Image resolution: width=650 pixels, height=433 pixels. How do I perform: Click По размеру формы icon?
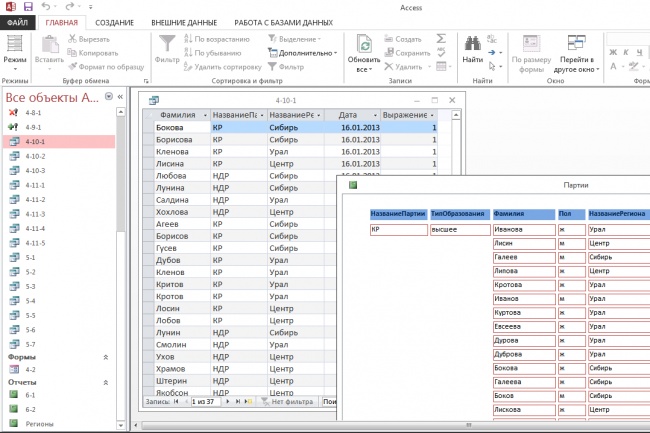[531, 44]
